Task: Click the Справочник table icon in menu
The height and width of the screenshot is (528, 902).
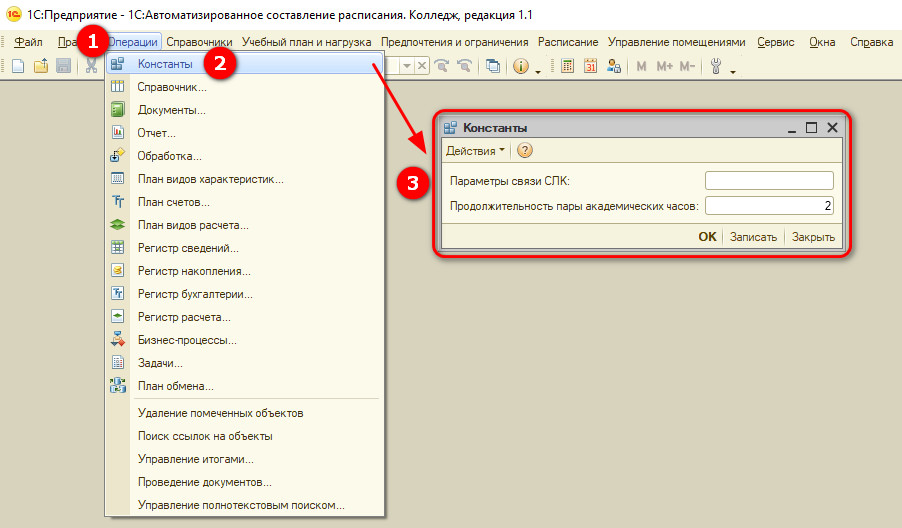Action: (117, 87)
